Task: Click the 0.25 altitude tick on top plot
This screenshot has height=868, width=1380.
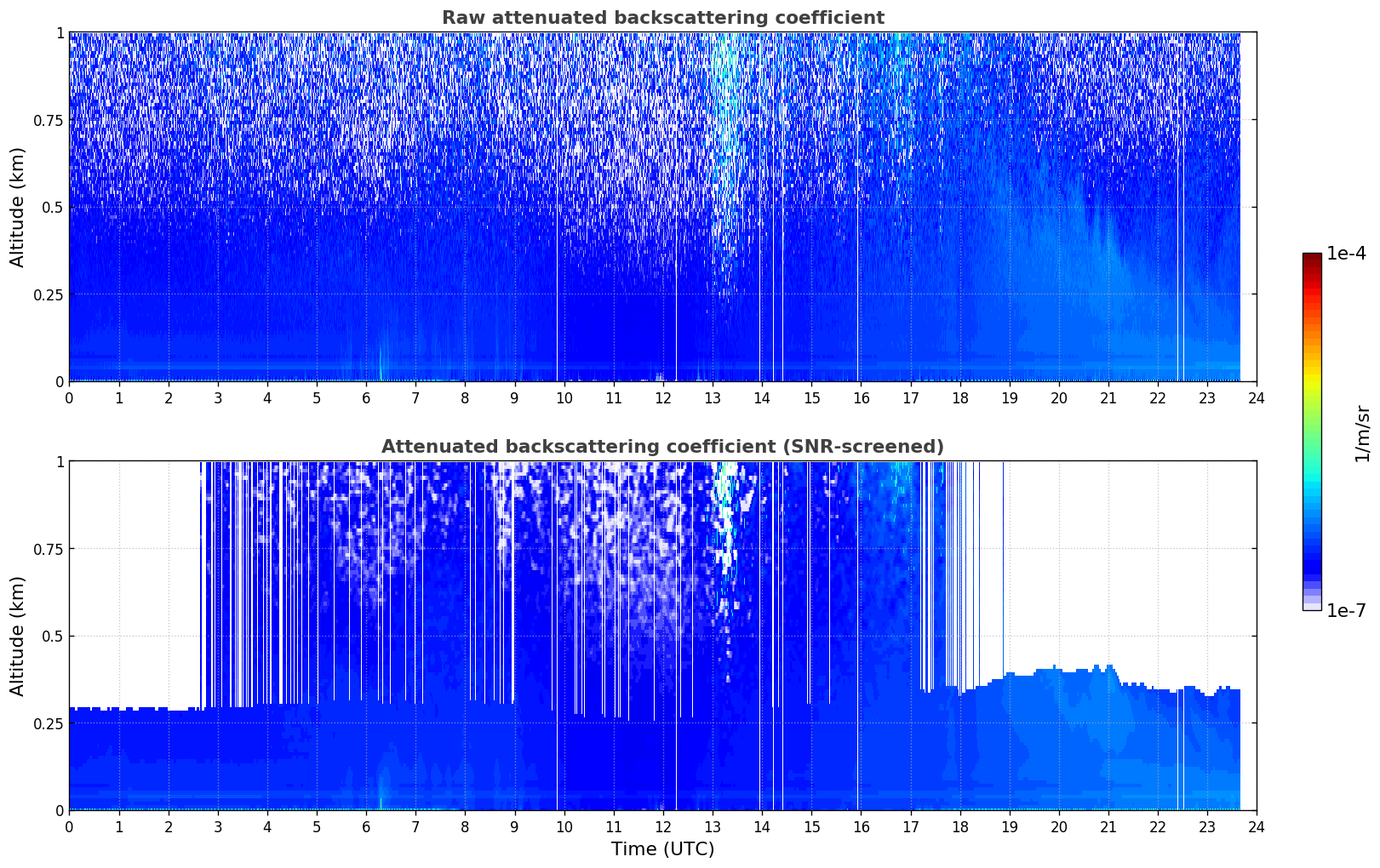Action: click(x=49, y=294)
